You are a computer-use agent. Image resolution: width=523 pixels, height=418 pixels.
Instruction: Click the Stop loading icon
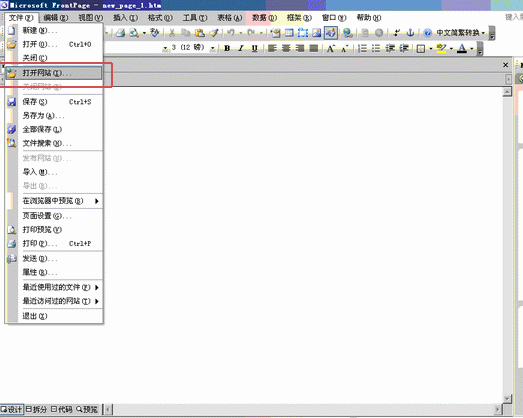coord(379,33)
